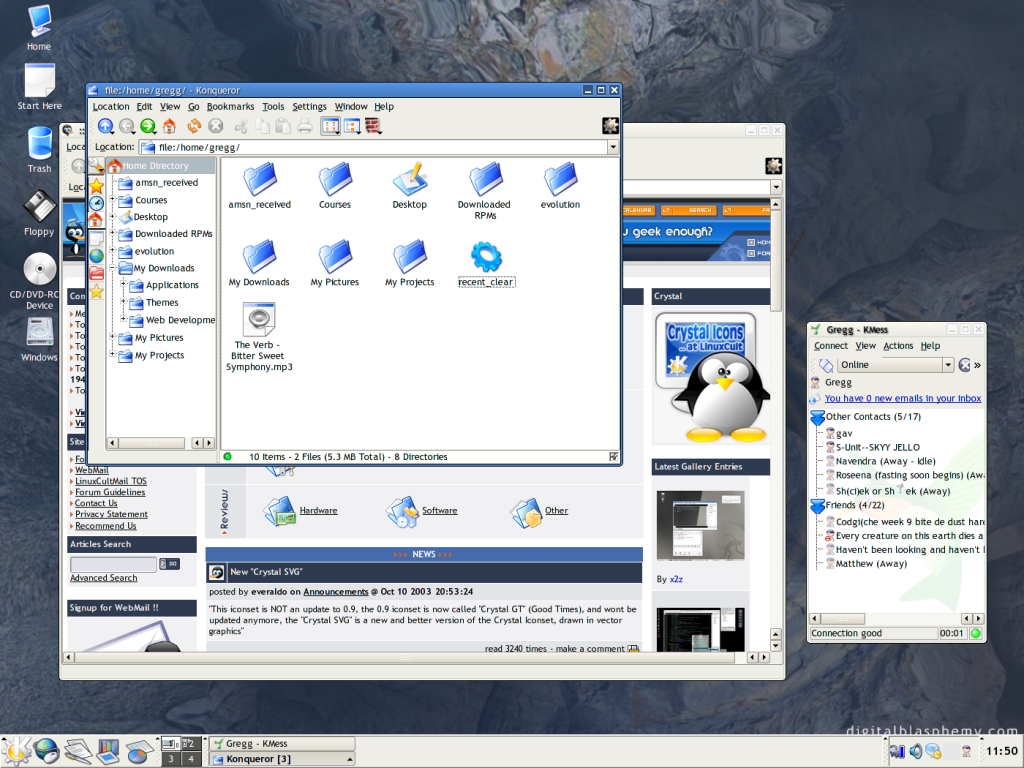
Task: Open the Downloaded RPMs folder icon in file view
Action: (485, 191)
